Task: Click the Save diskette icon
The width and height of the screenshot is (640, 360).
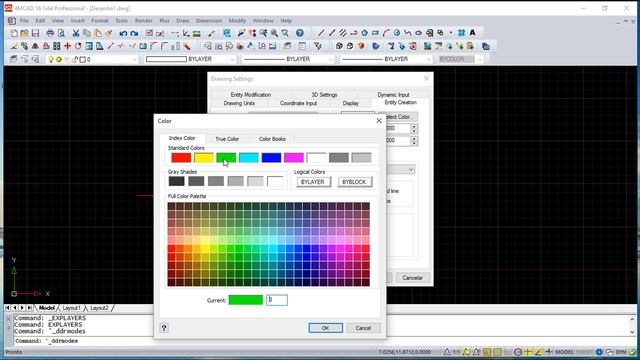Action: [36, 33]
